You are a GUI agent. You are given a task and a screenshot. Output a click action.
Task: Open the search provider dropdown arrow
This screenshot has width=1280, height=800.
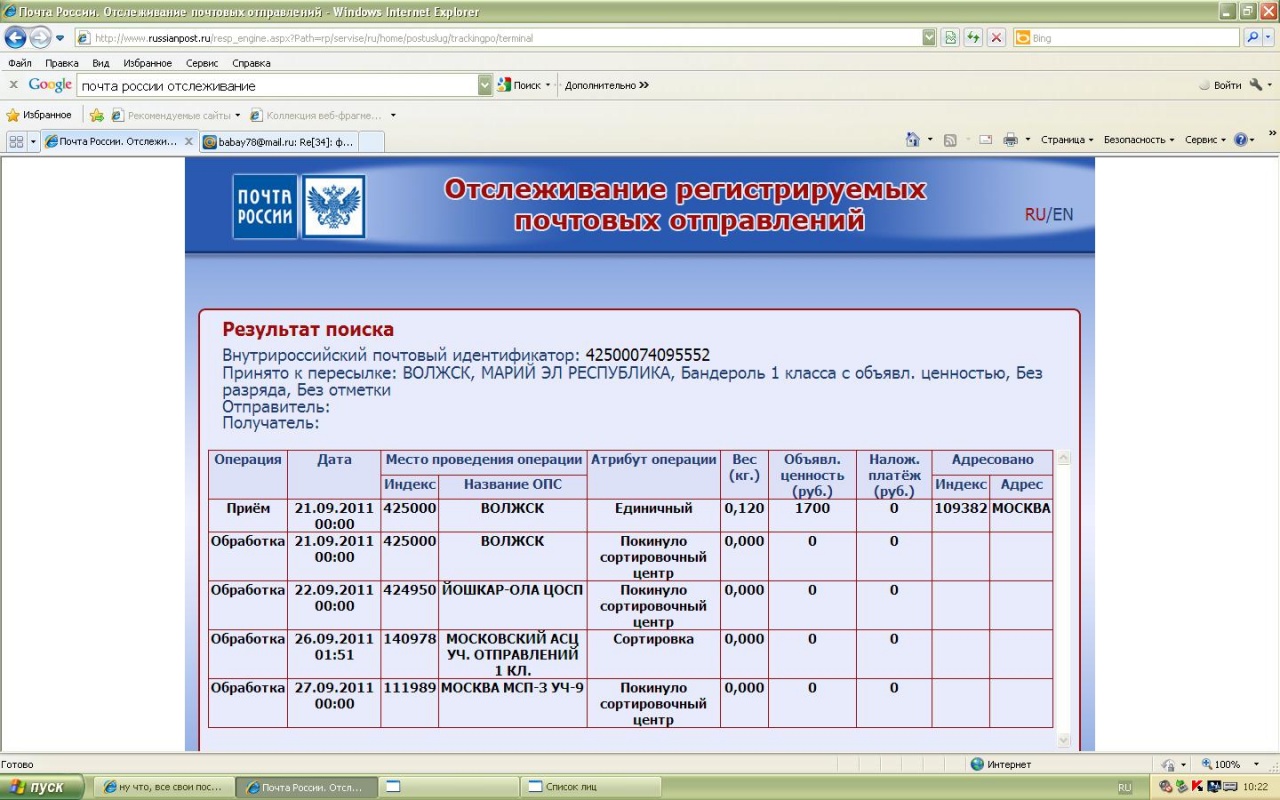pos(1268,38)
